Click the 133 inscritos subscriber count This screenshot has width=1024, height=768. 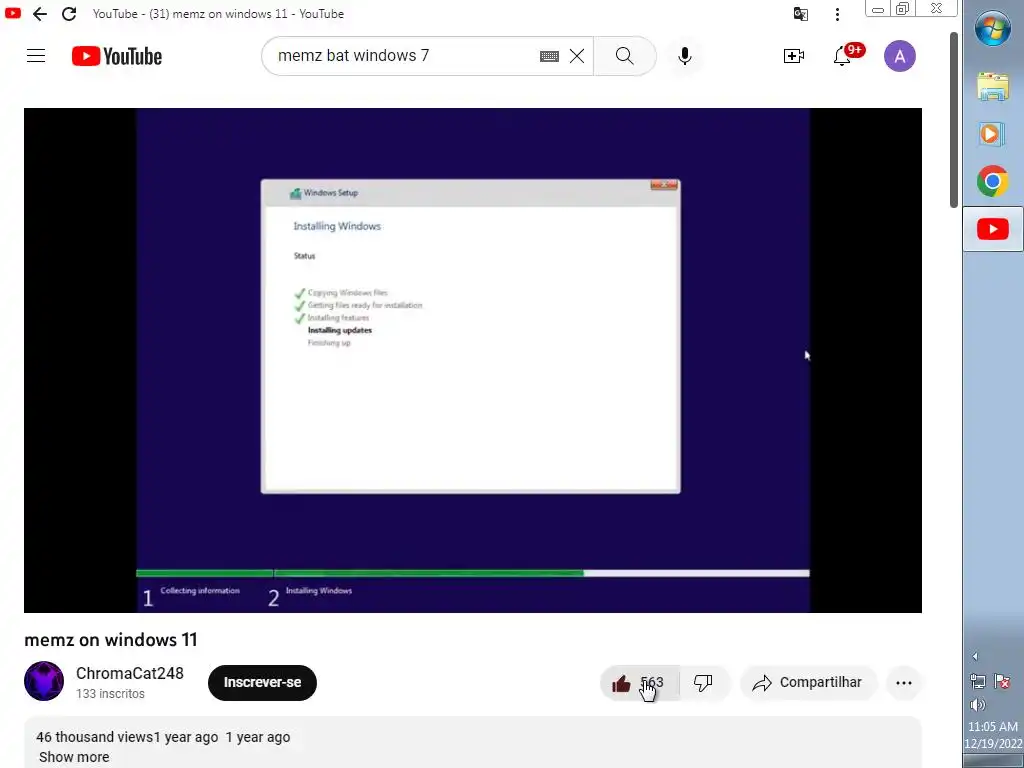(x=110, y=694)
